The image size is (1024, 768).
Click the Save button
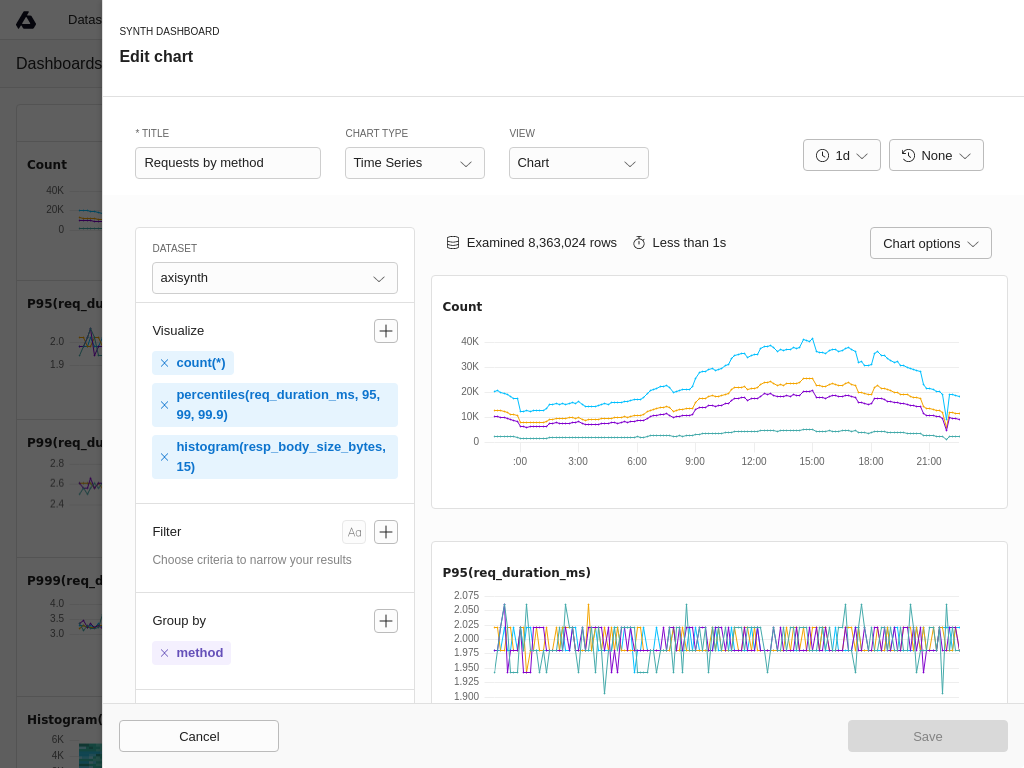click(927, 736)
